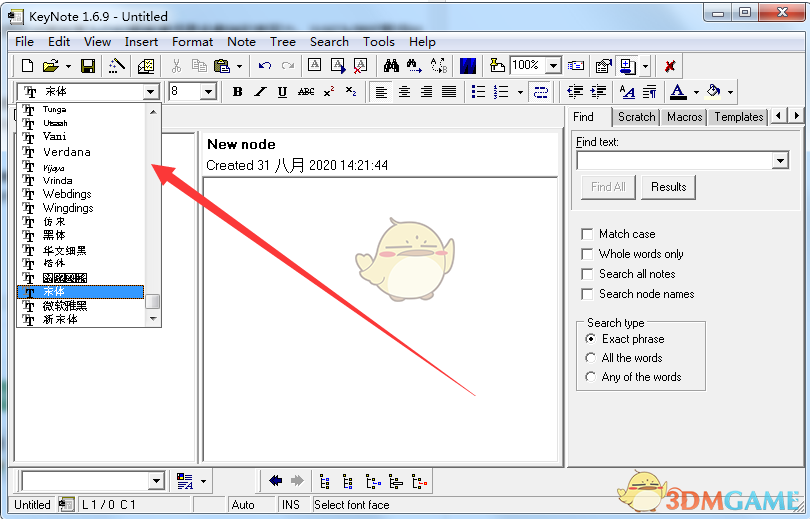Cut selection with scissors icon
Image resolution: width=810 pixels, height=519 pixels.
point(176,66)
